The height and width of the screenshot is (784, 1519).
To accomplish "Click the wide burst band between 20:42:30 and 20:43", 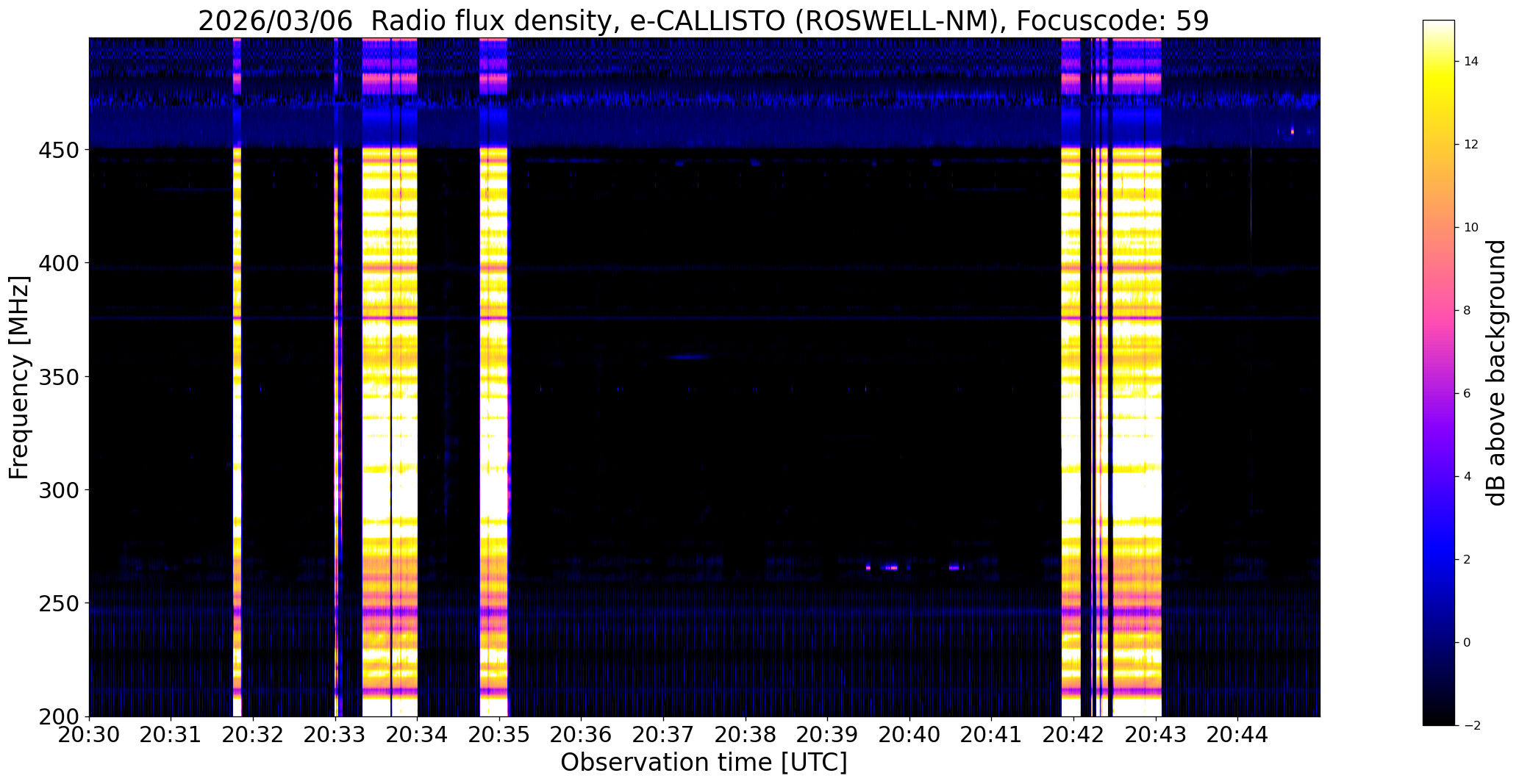I will [x=1137, y=377].
